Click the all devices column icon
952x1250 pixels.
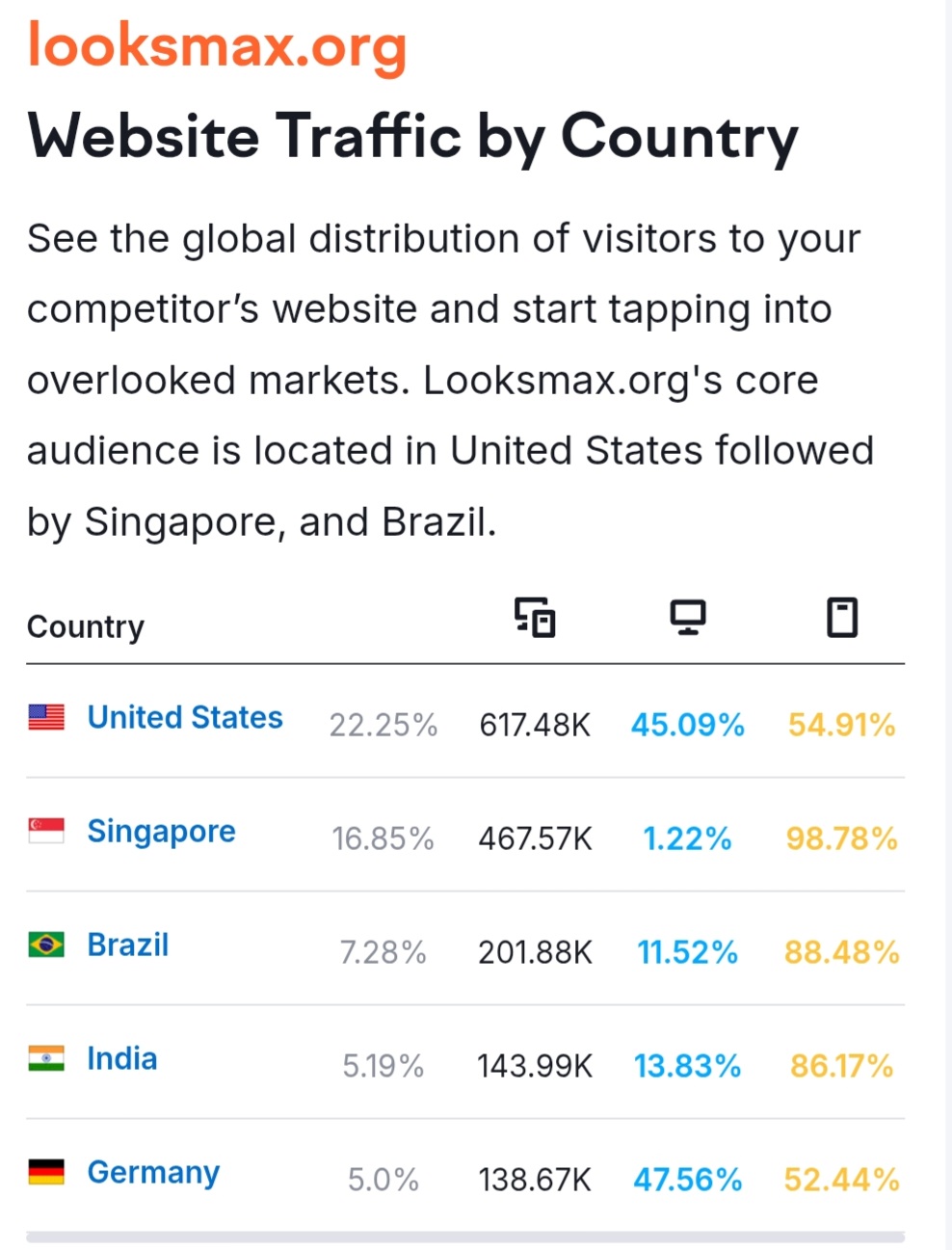(535, 618)
